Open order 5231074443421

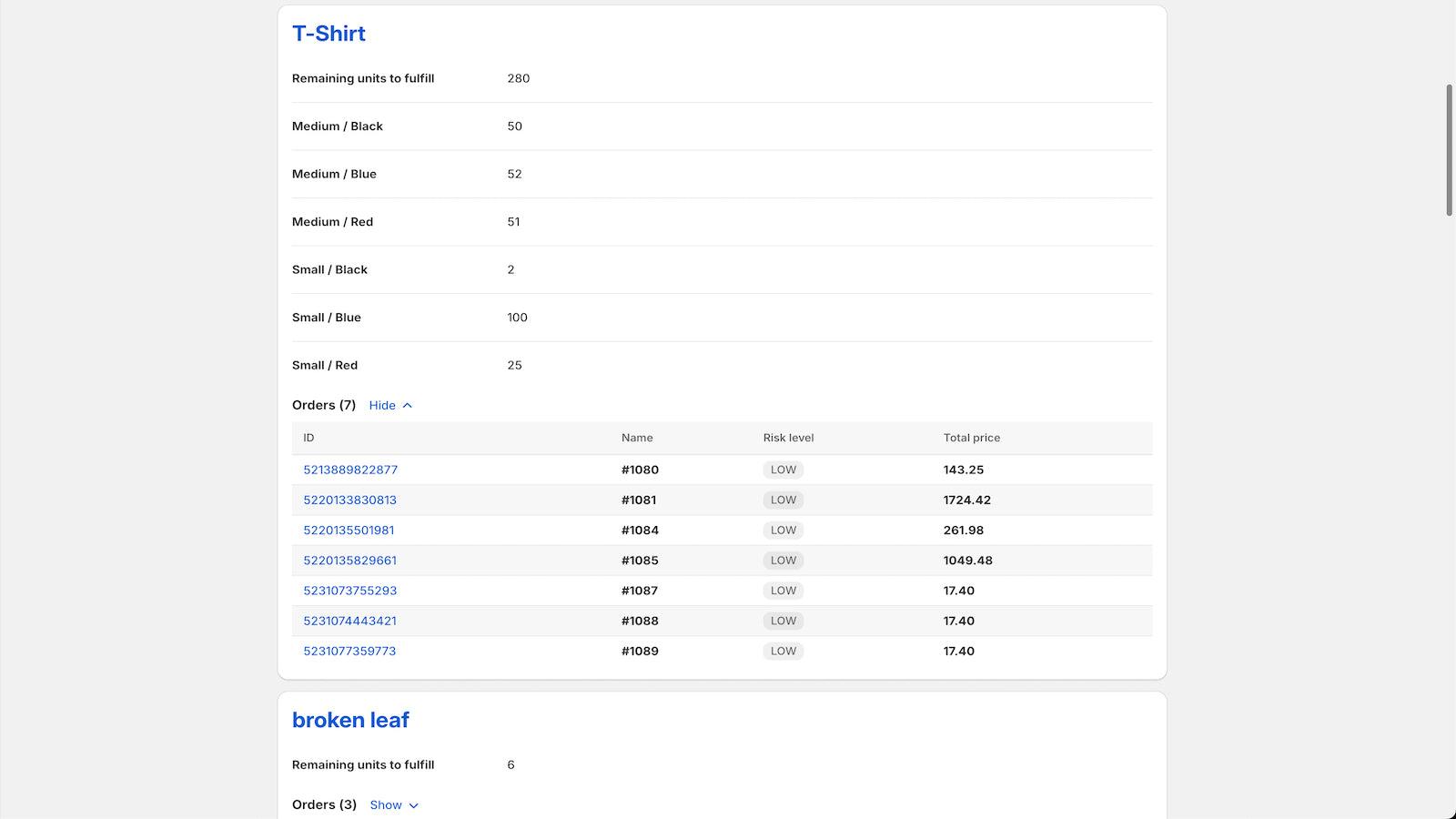349,621
